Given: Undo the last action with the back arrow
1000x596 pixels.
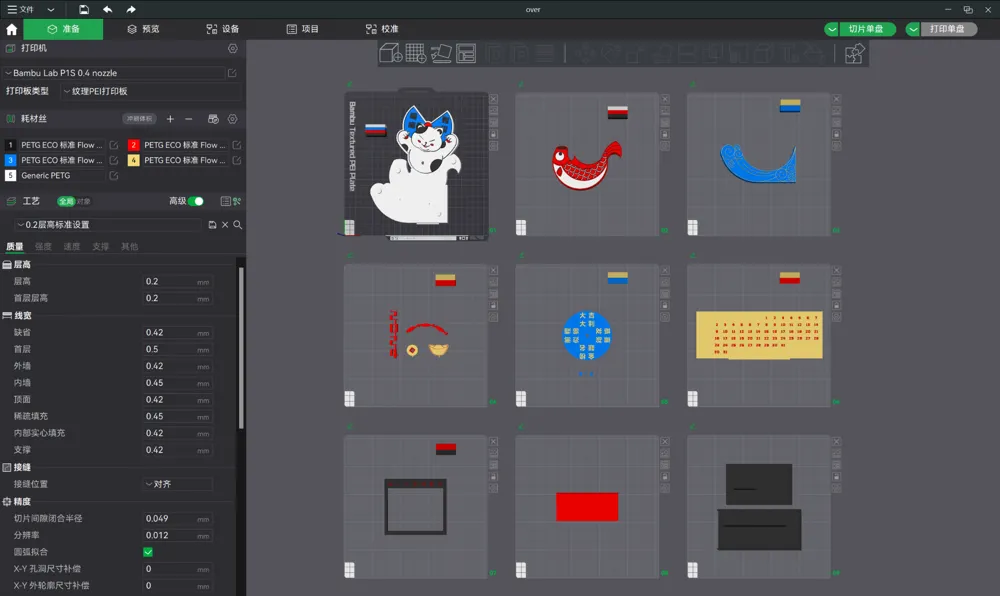Looking at the screenshot, I should (x=107, y=10).
